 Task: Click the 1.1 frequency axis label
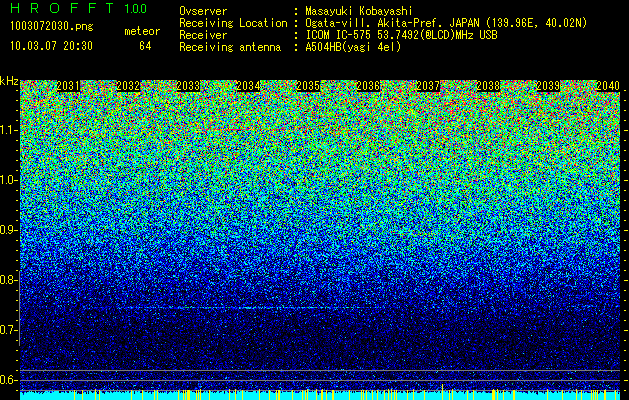click(8, 130)
